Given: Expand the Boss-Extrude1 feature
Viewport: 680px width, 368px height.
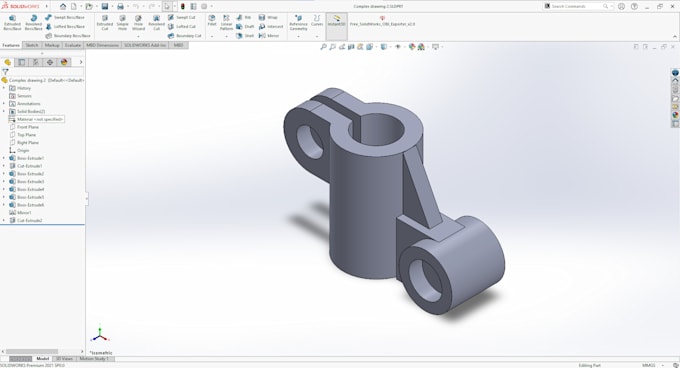Looking at the screenshot, I should [4, 158].
